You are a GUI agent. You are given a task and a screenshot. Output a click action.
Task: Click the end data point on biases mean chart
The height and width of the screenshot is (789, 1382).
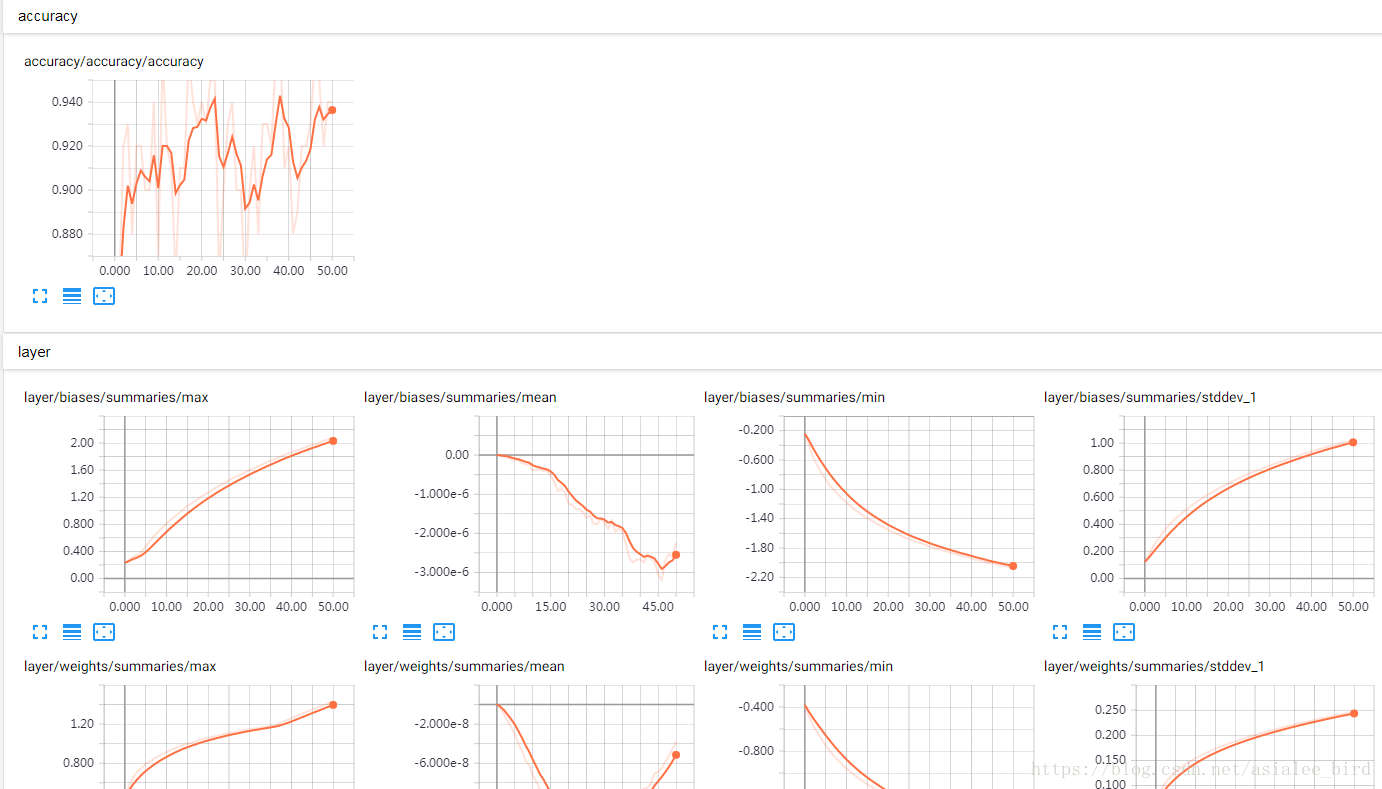click(x=676, y=555)
